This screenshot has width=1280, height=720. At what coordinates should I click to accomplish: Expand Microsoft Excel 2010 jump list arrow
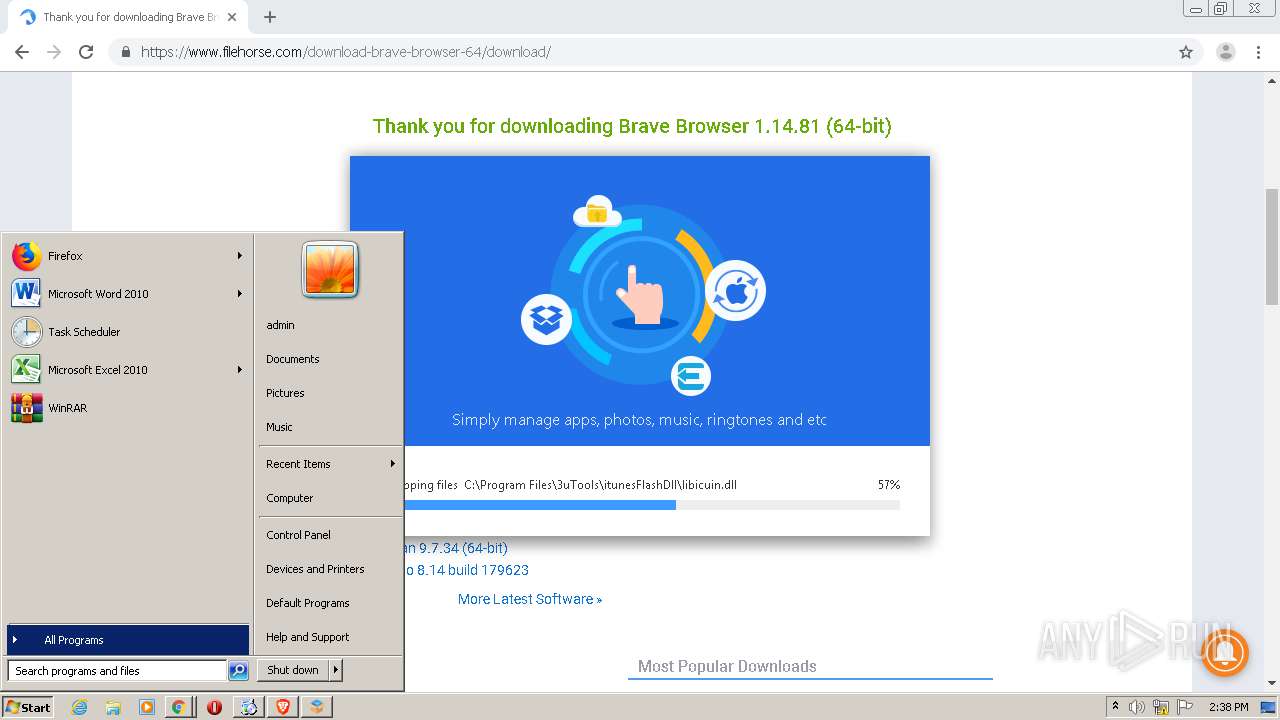tap(240, 370)
